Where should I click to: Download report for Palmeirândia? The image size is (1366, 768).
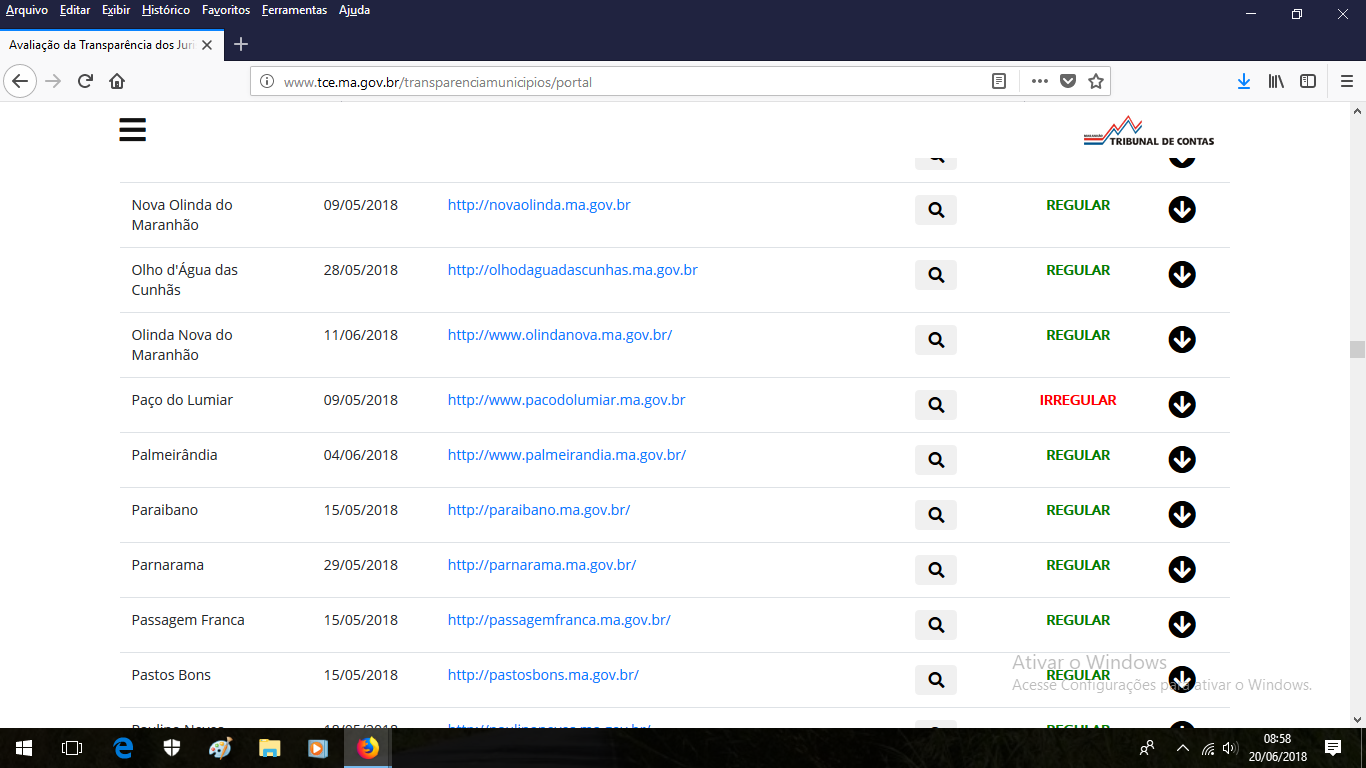click(x=1182, y=459)
